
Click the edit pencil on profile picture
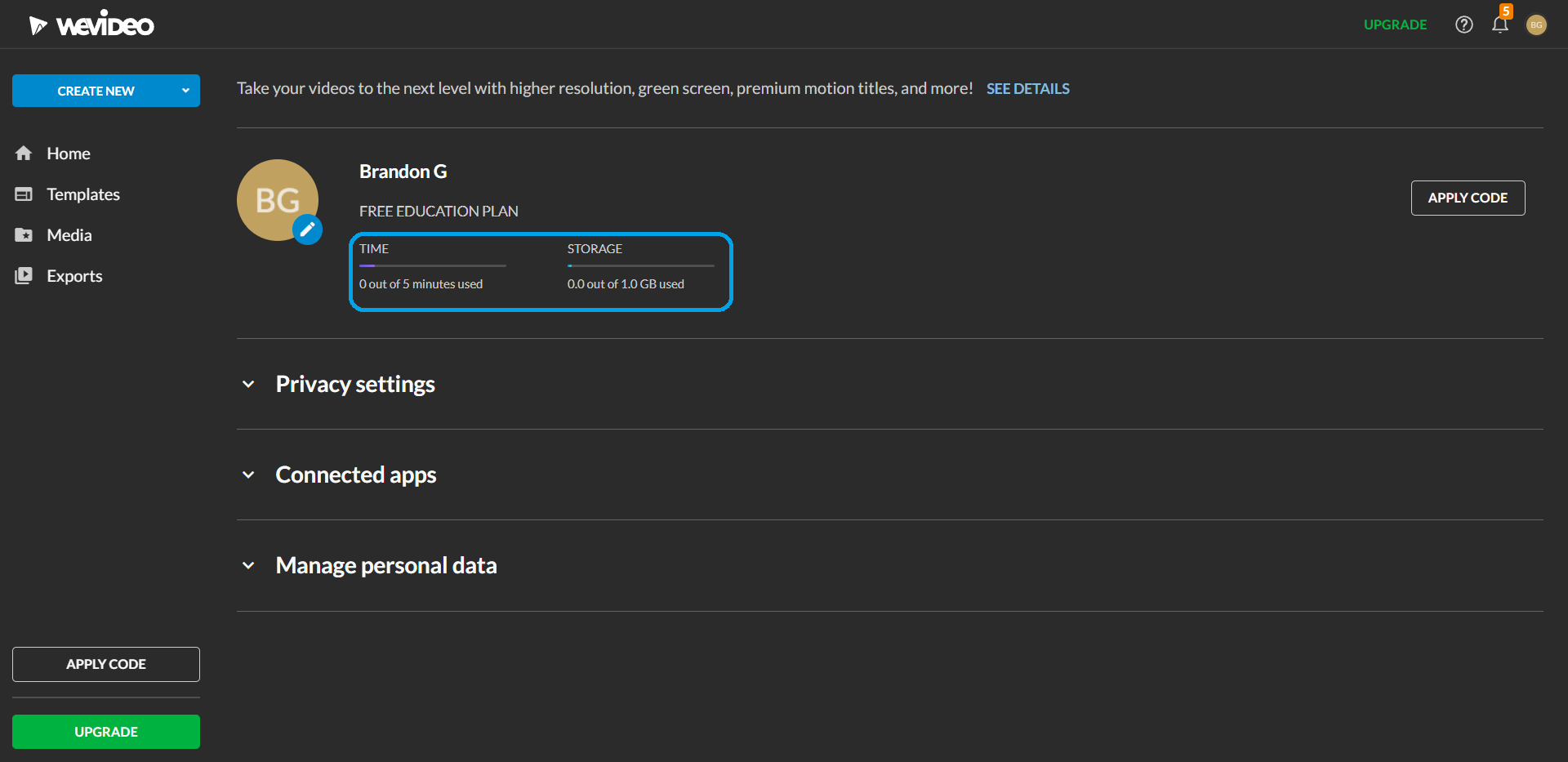tap(307, 229)
